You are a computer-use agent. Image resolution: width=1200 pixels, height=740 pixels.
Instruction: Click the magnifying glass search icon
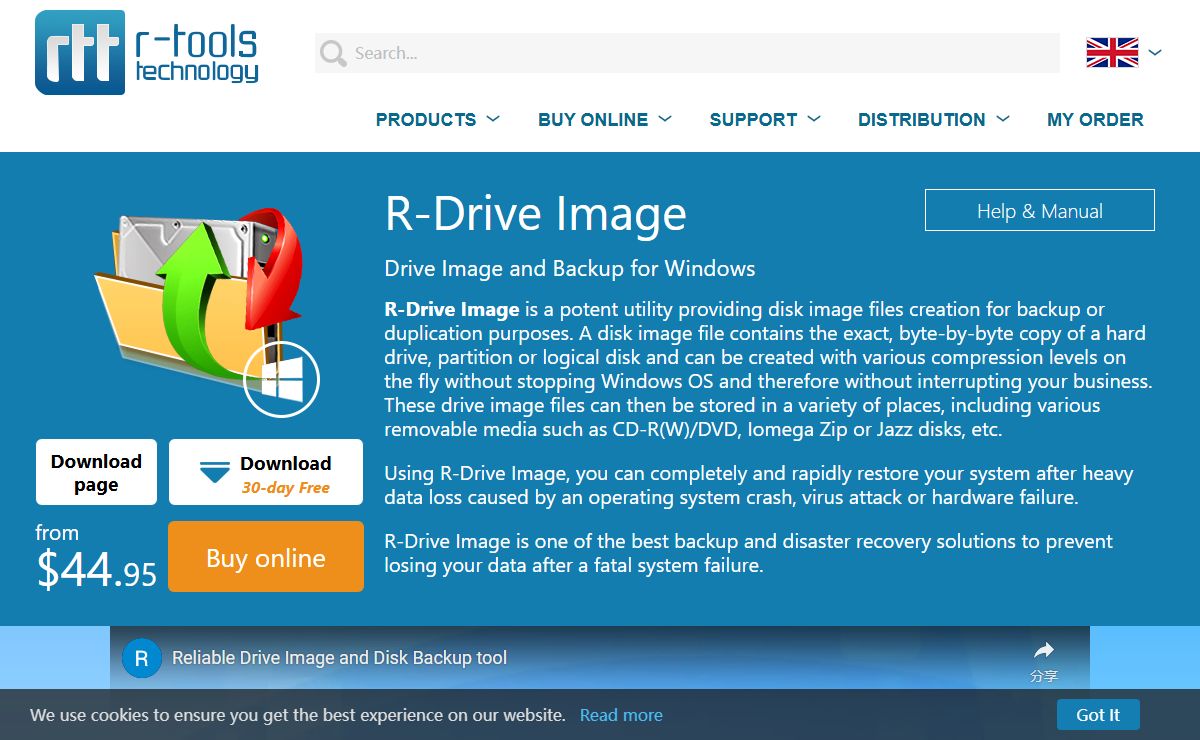(333, 53)
